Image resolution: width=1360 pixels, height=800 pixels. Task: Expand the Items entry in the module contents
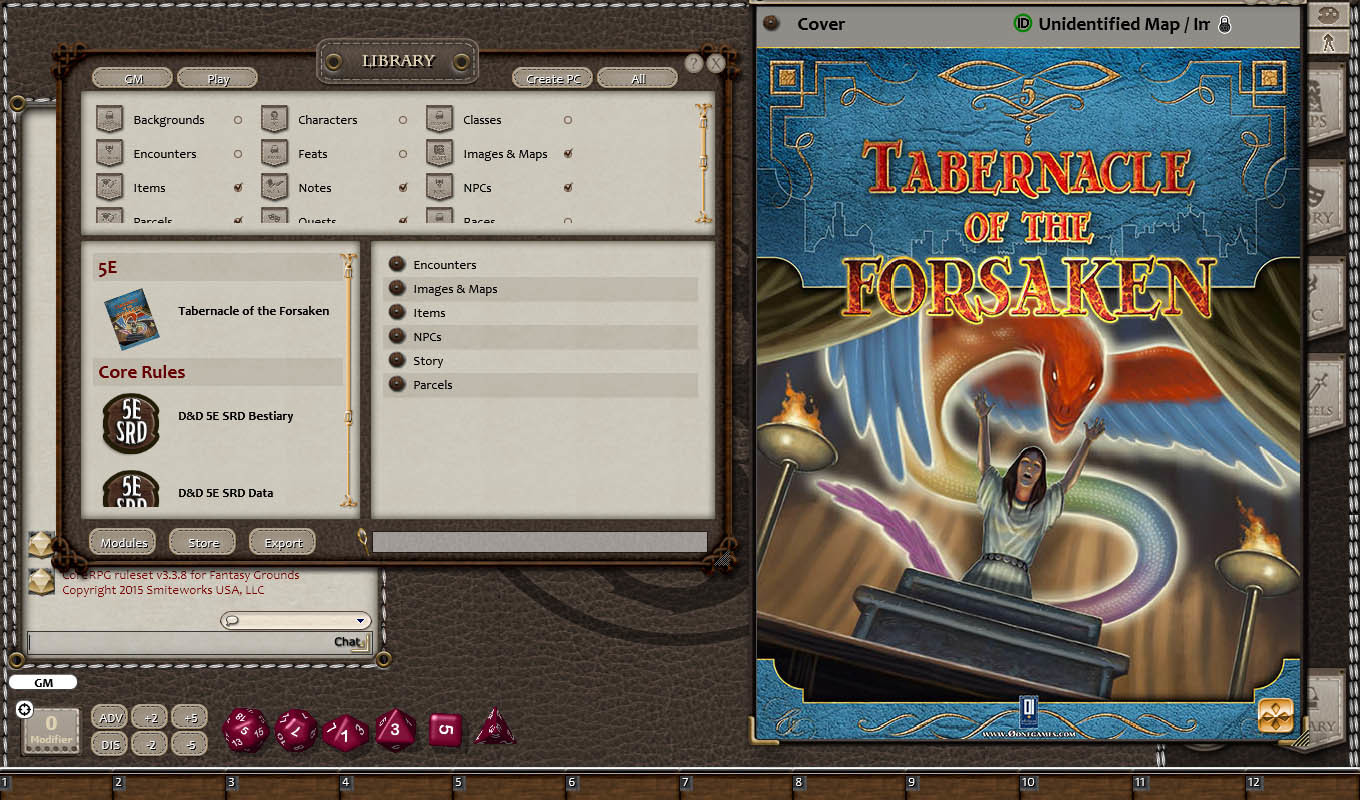(x=399, y=312)
